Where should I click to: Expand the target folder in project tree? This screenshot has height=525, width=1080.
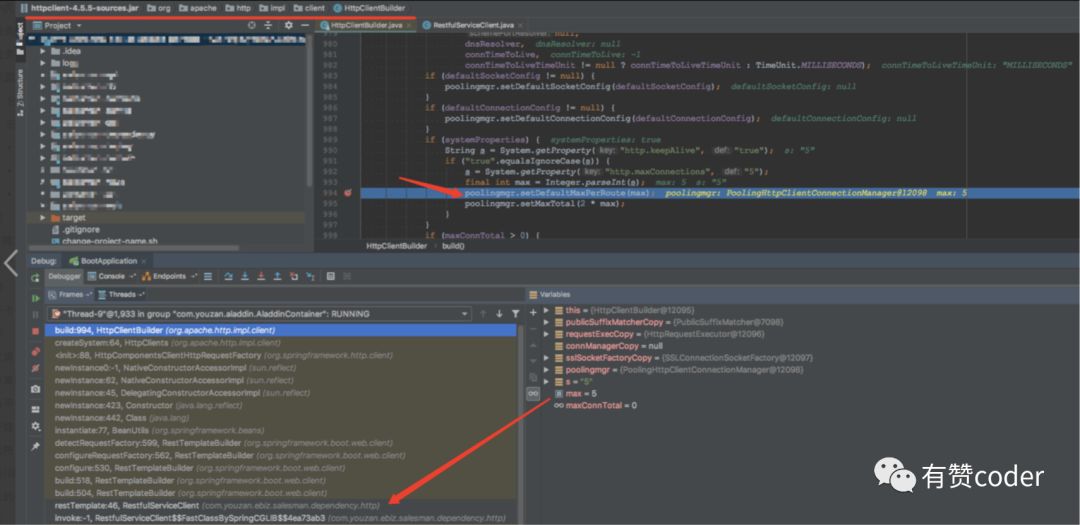(x=42, y=217)
